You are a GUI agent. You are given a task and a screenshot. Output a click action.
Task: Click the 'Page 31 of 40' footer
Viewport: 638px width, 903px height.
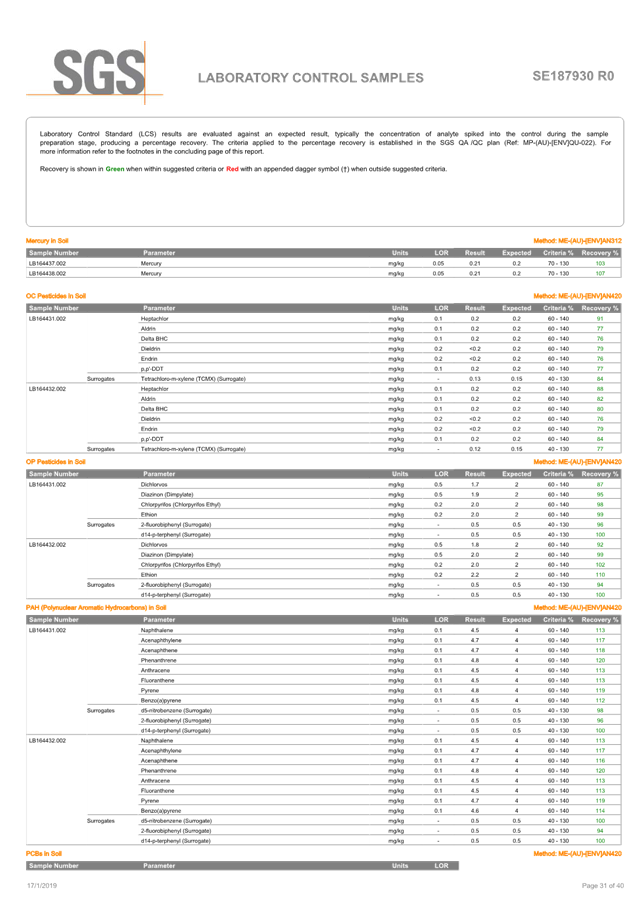pos(602,886)
